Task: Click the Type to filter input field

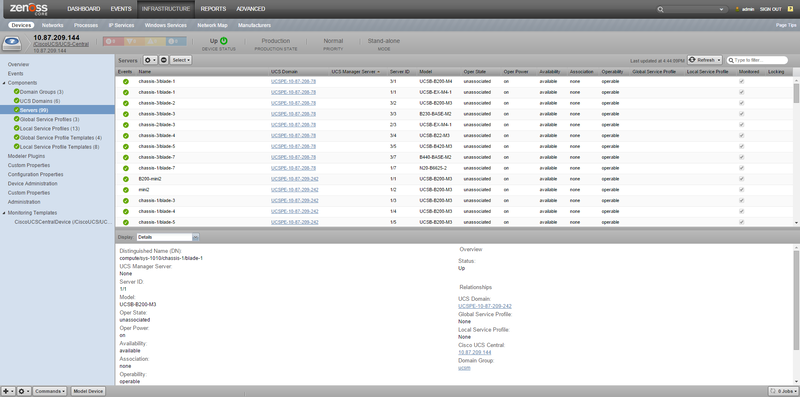Action: coord(757,60)
